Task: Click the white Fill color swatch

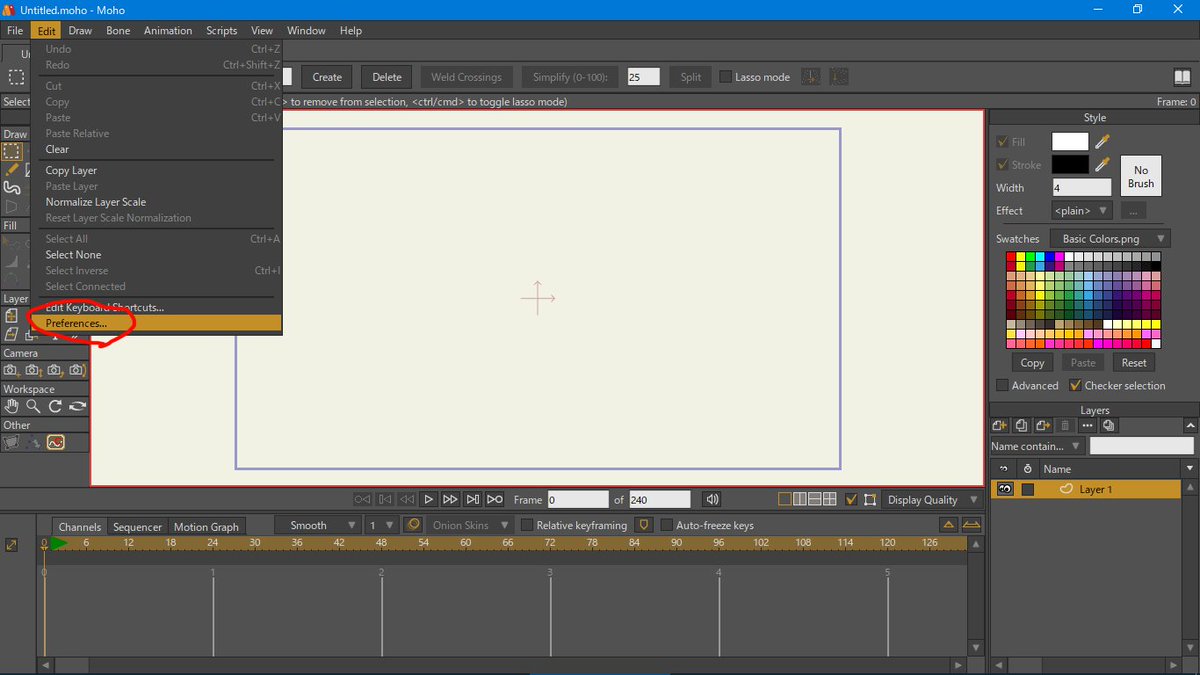Action: pyautogui.click(x=1070, y=142)
